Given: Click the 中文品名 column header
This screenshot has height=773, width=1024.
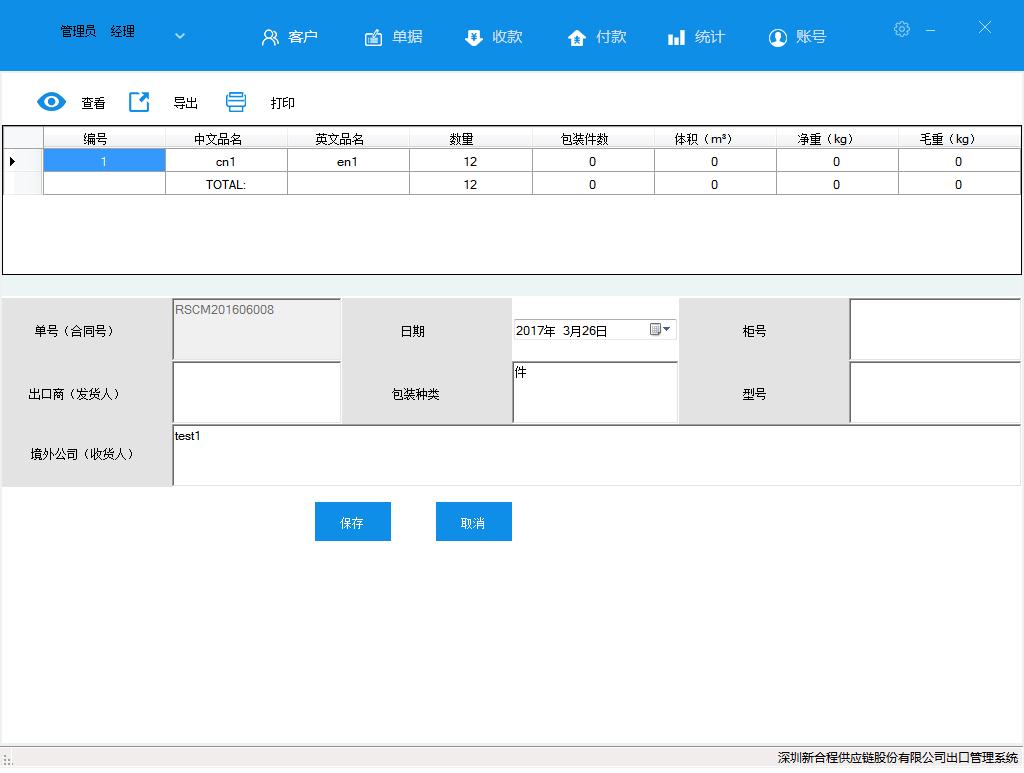Looking at the screenshot, I should click(x=226, y=138).
